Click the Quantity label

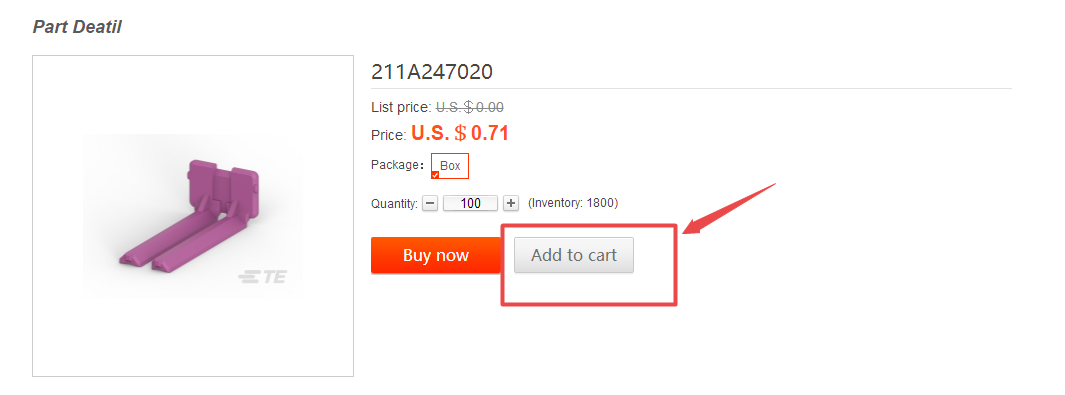[395, 204]
